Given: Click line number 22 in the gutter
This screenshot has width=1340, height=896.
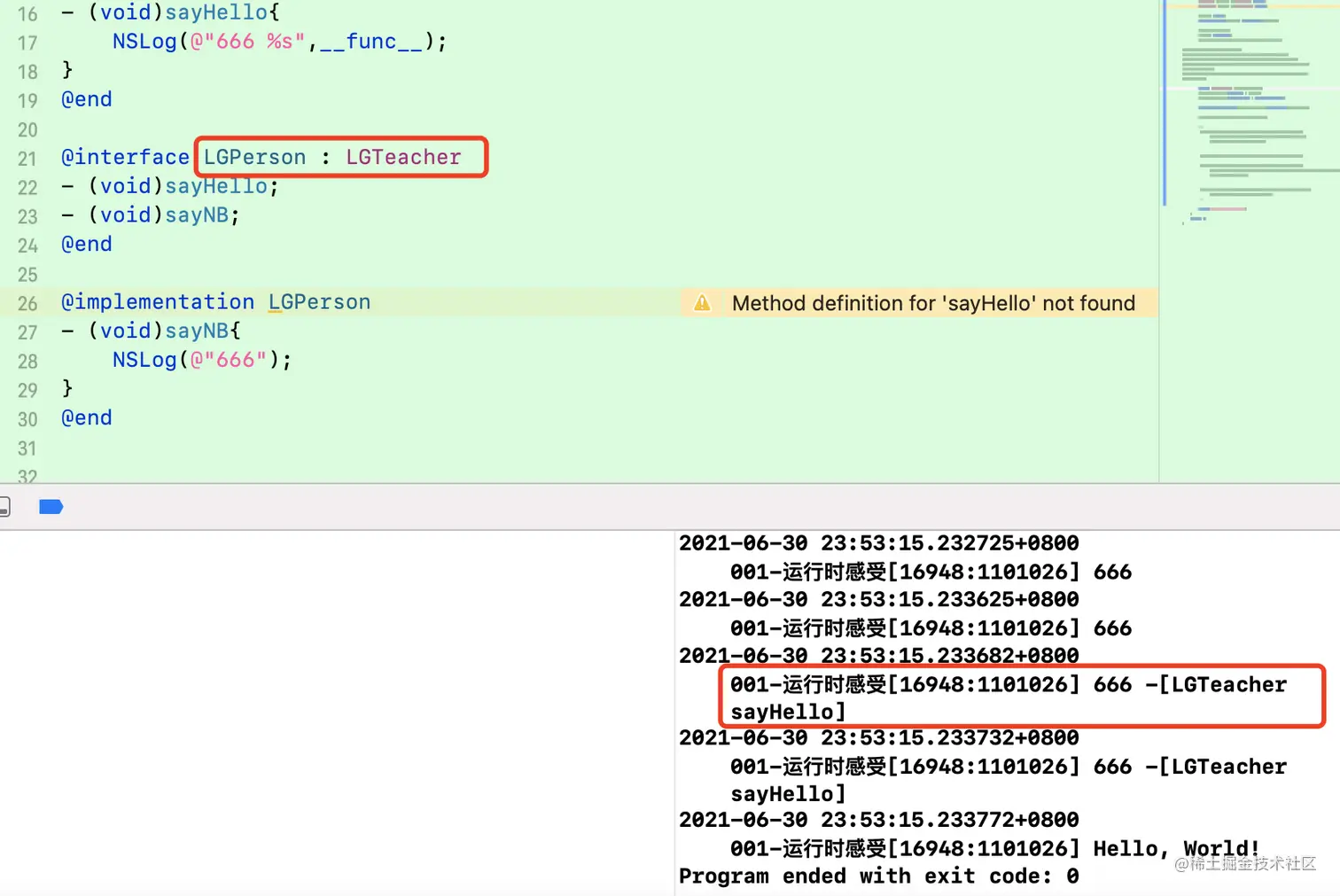Looking at the screenshot, I should pyautogui.click(x=27, y=188).
